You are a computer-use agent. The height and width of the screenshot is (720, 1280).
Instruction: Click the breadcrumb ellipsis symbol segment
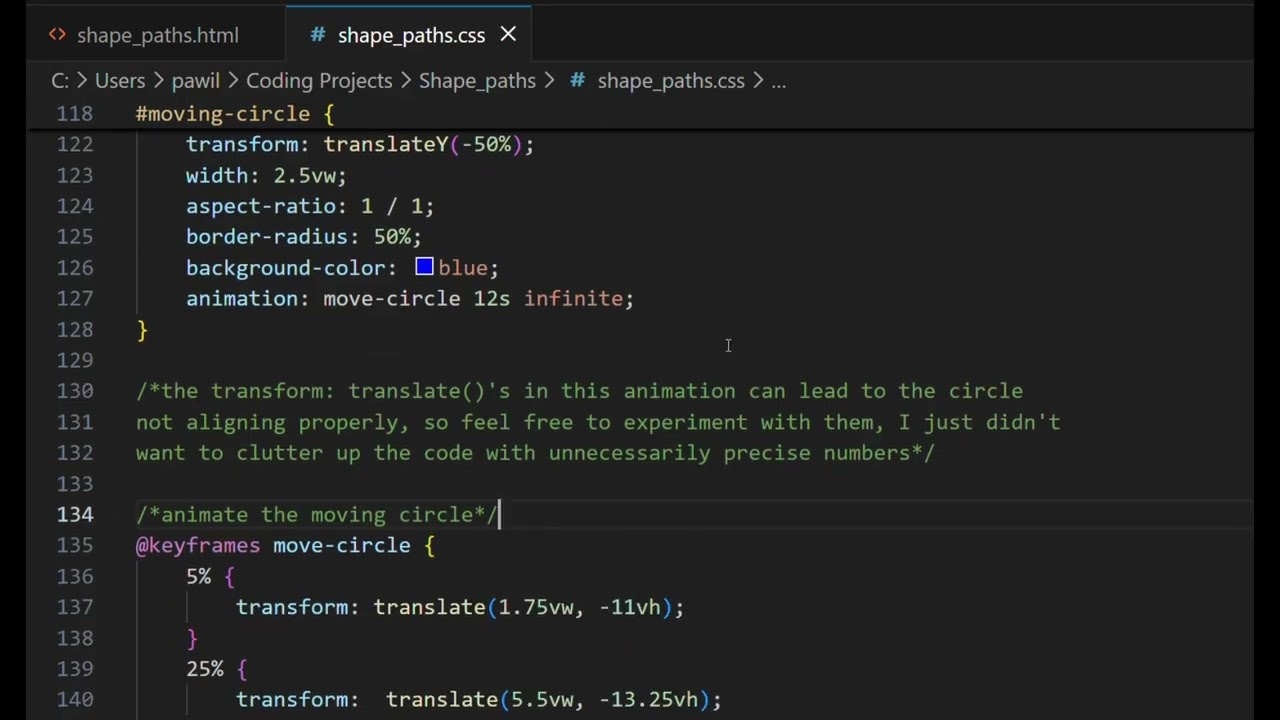tap(778, 81)
